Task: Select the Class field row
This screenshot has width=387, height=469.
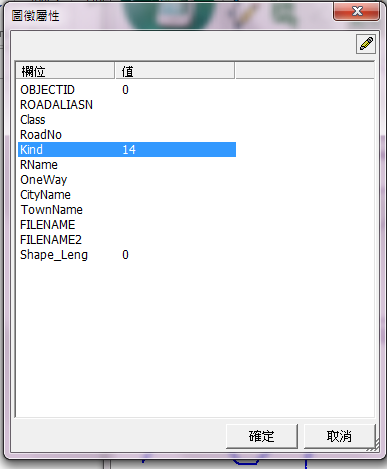Action: (x=127, y=120)
